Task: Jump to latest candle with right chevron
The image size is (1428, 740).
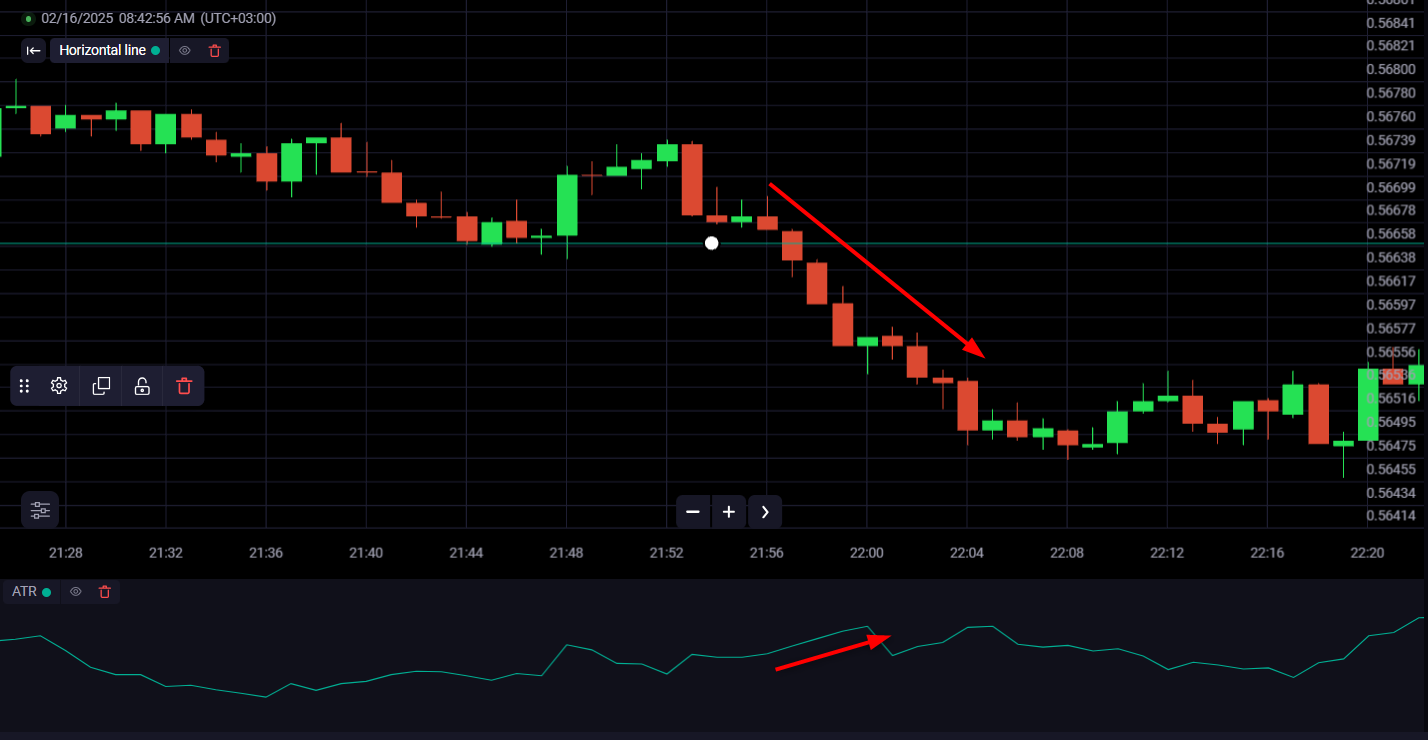Action: 765,512
